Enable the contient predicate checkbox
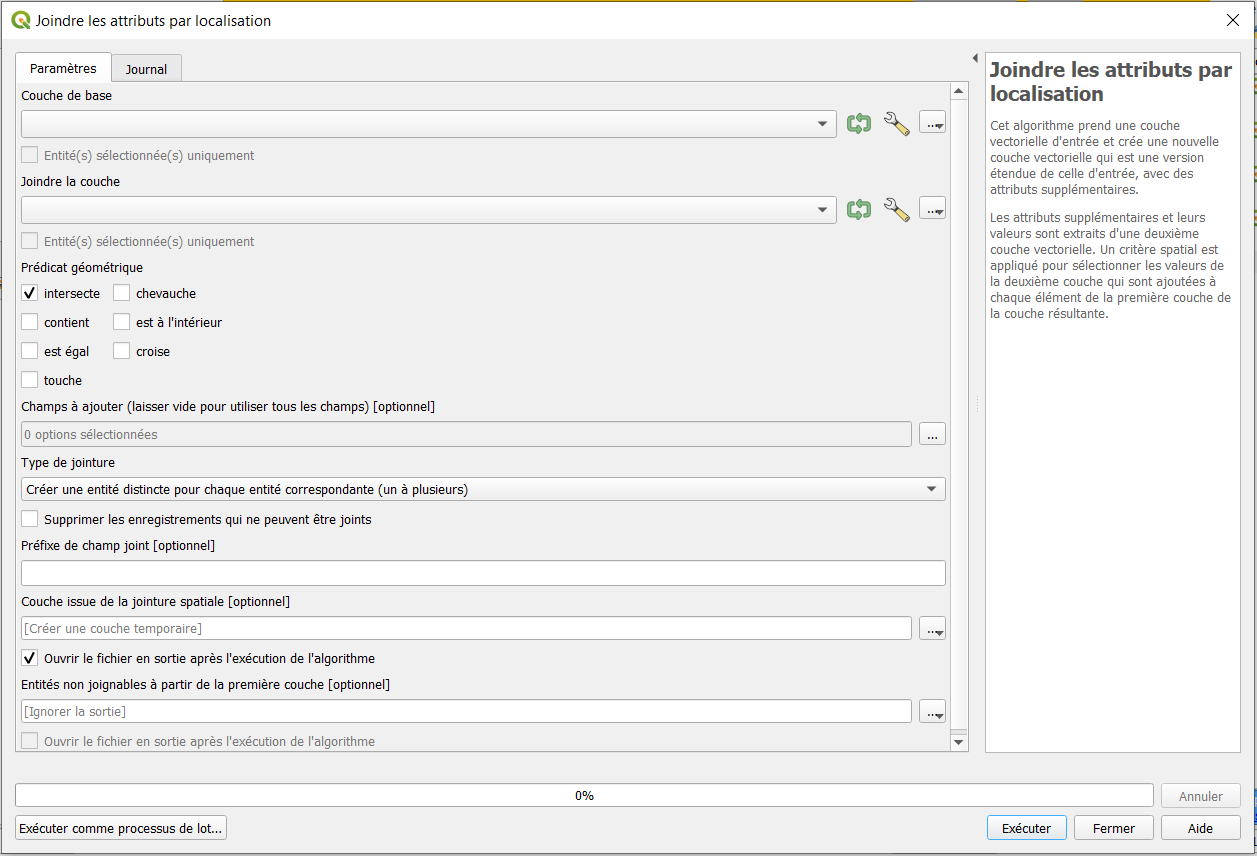The width and height of the screenshot is (1257, 856). coord(30,322)
